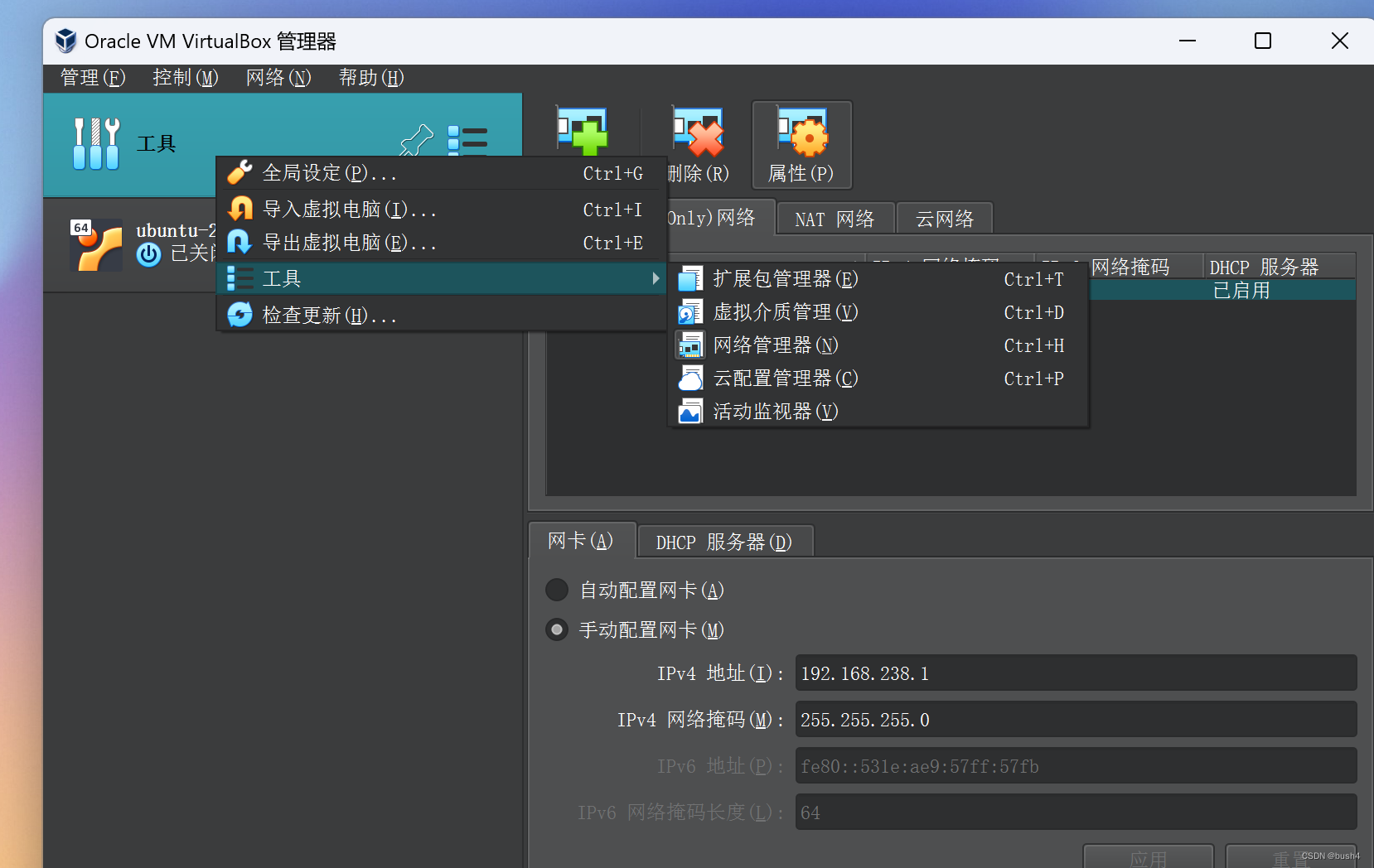1374x868 pixels.
Task: Click the IPv4 地址 input field
Action: pos(1076,673)
